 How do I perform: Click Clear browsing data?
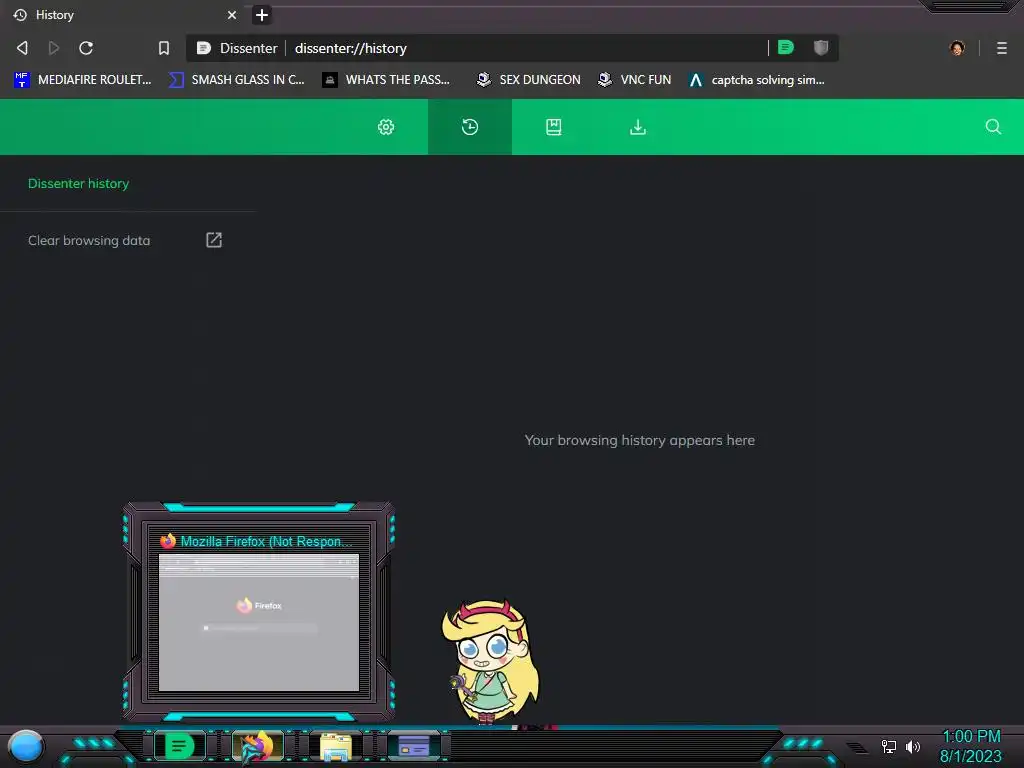[89, 240]
